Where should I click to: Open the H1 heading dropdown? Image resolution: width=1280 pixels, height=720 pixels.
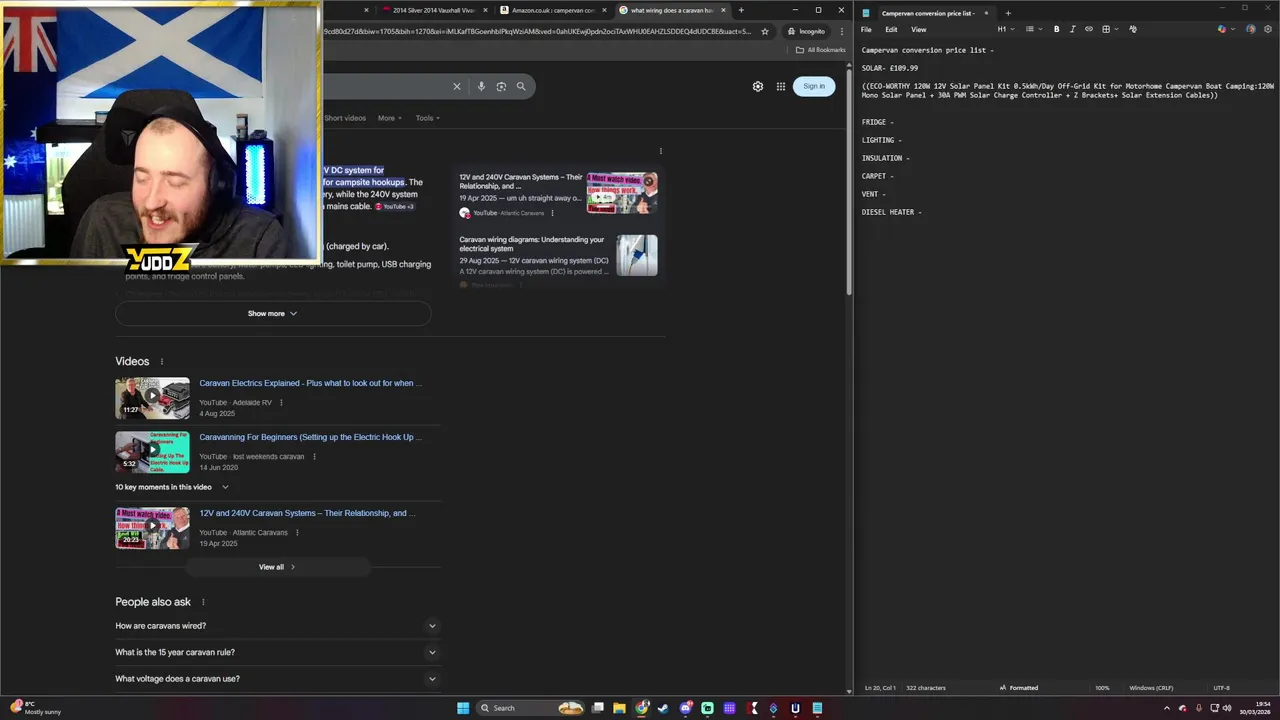pos(1004,29)
